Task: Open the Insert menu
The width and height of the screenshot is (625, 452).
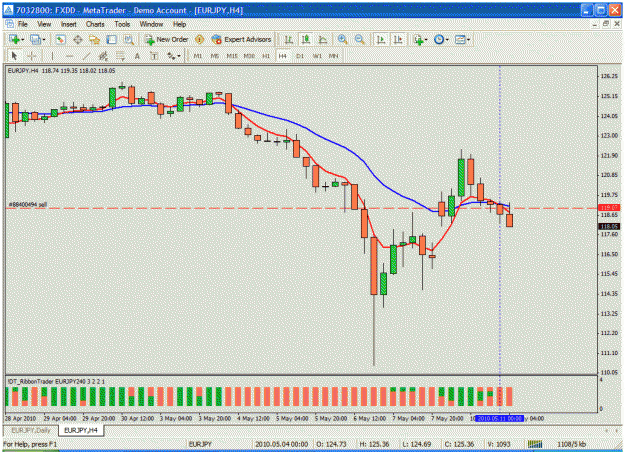Action: coord(69,24)
